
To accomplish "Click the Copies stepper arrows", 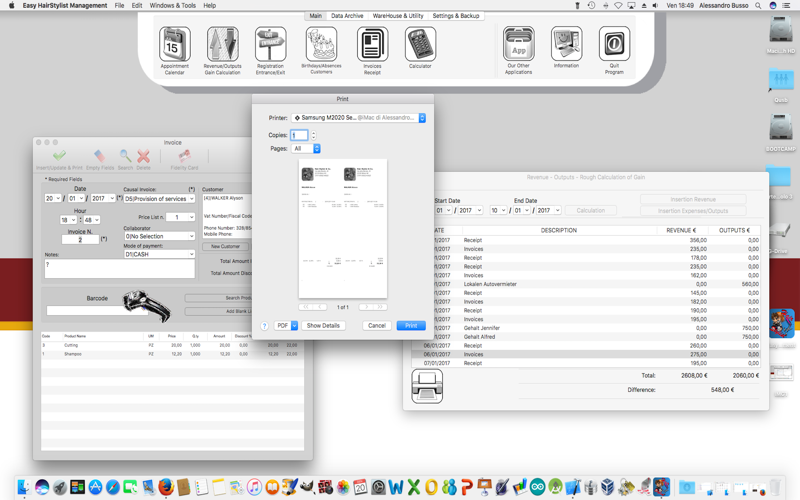I will coord(313,135).
